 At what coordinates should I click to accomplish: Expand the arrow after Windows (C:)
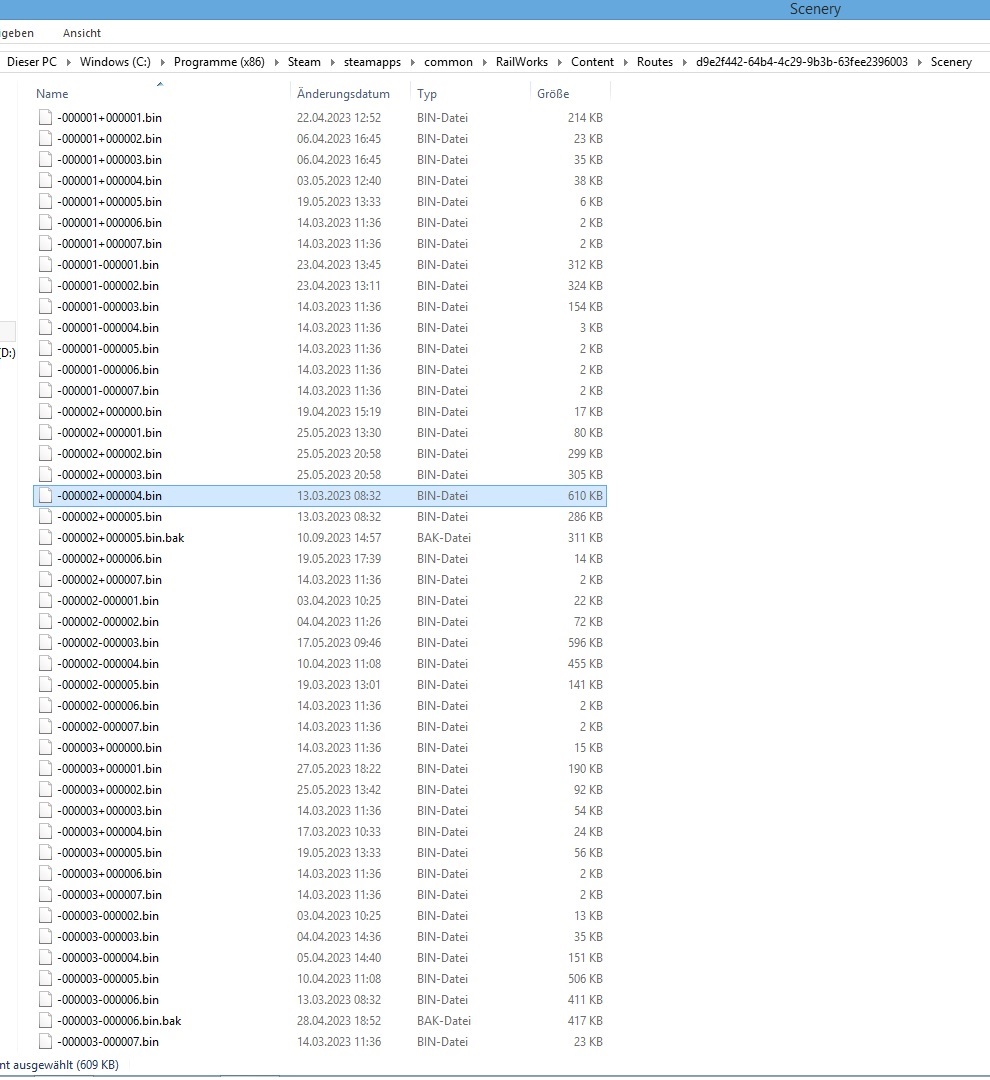tap(162, 62)
